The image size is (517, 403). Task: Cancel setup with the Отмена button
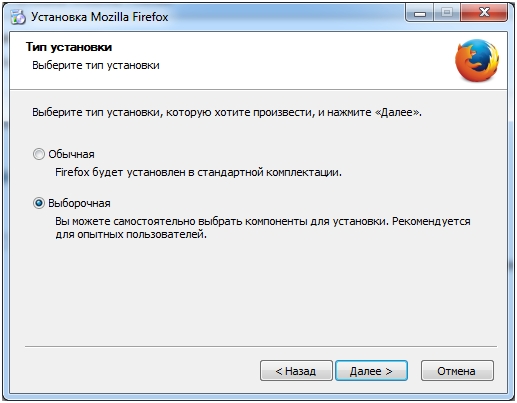457,370
